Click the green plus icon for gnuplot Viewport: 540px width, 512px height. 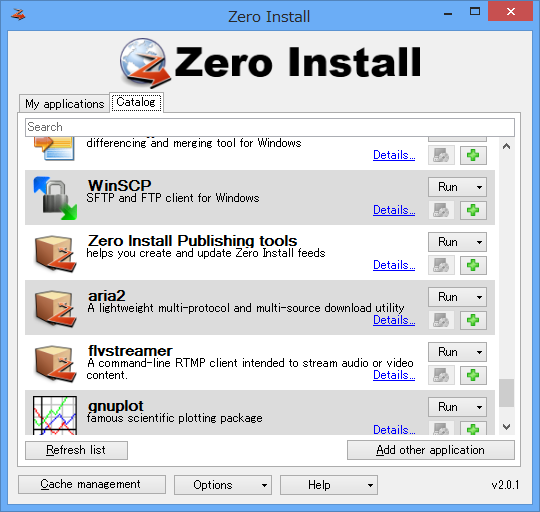(x=473, y=428)
